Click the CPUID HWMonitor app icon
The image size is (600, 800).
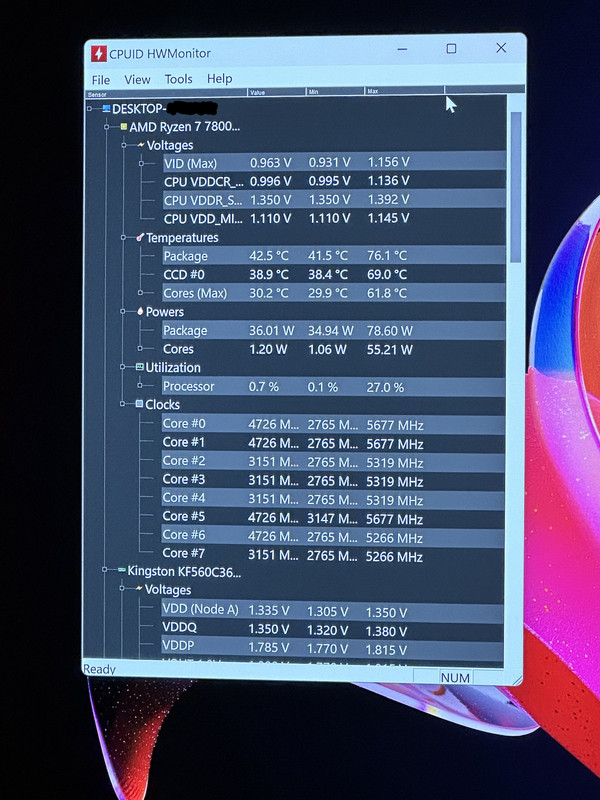(98, 54)
